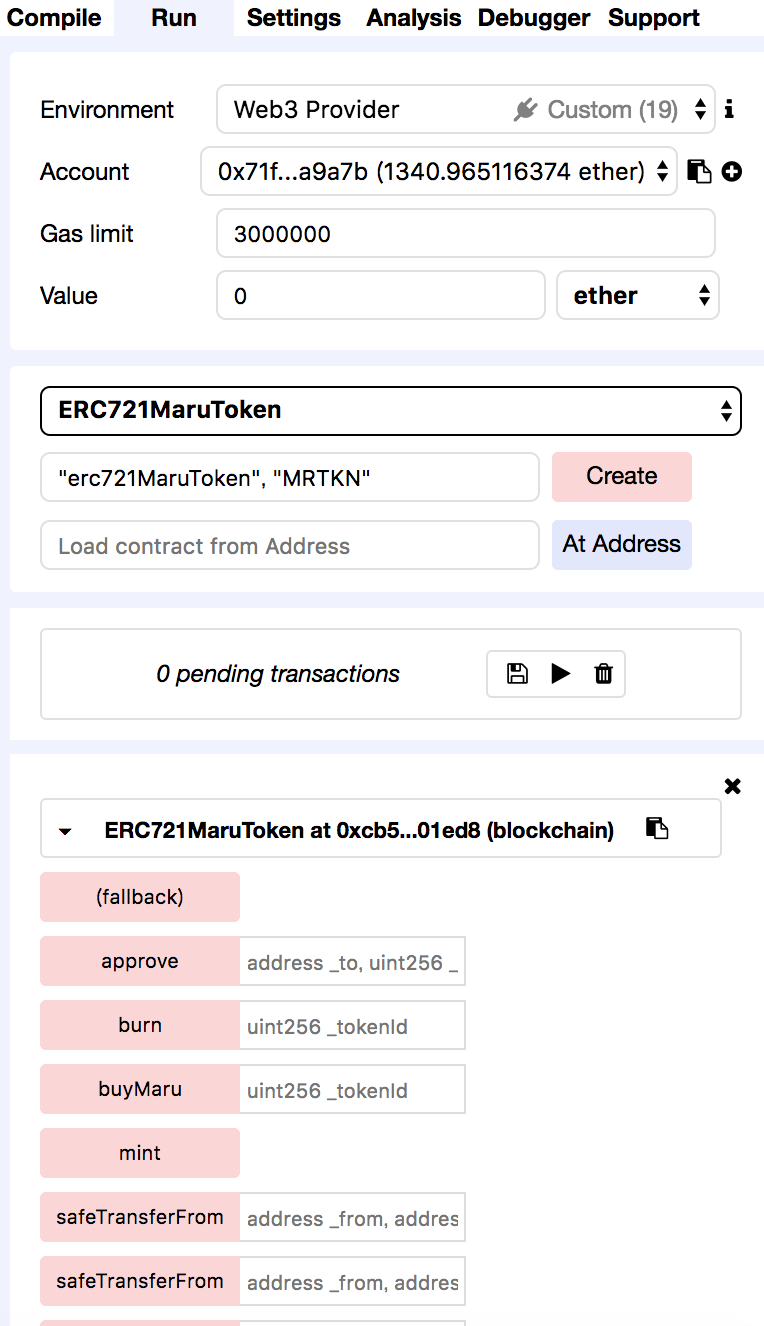Collapse the ERC721MaruToken instance caret
The image size is (764, 1326).
point(66,831)
